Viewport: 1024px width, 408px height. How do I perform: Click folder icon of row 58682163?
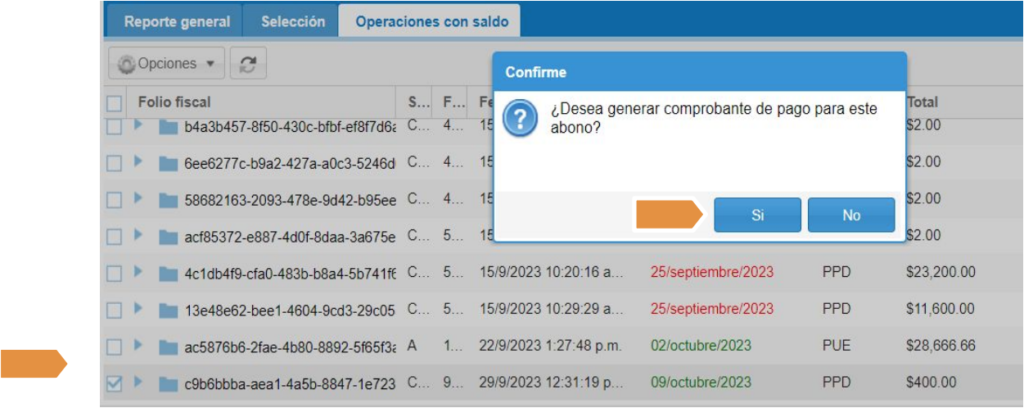point(167,200)
